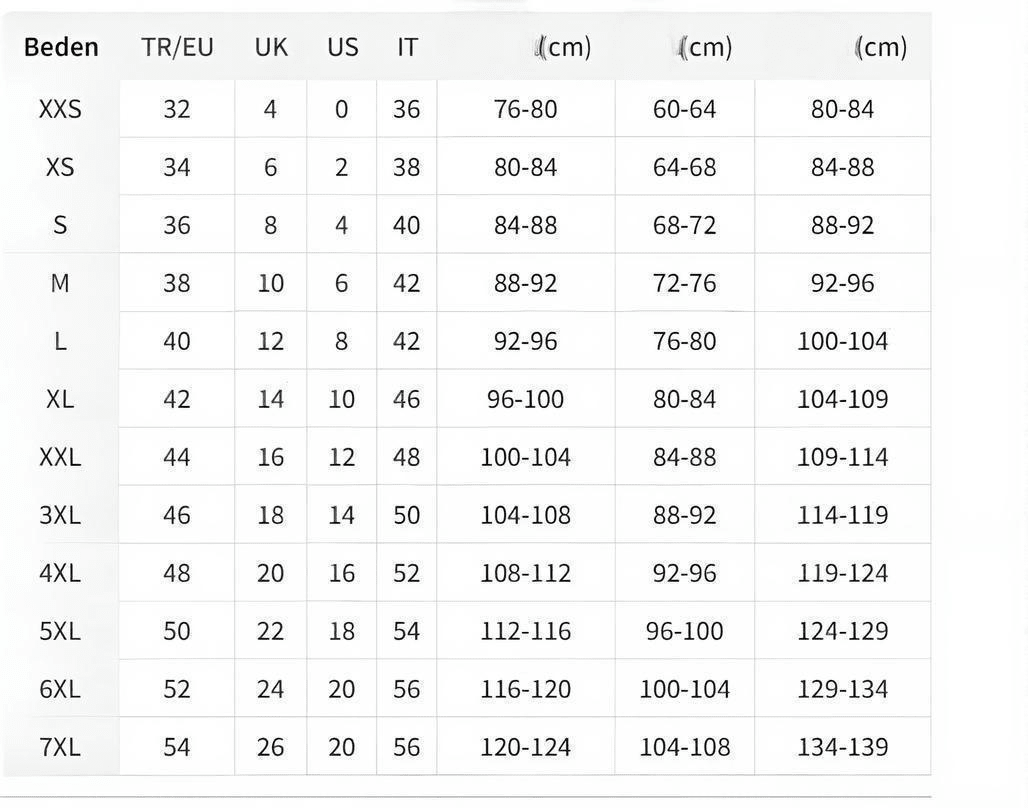Click the M size row label

[x=60, y=283]
